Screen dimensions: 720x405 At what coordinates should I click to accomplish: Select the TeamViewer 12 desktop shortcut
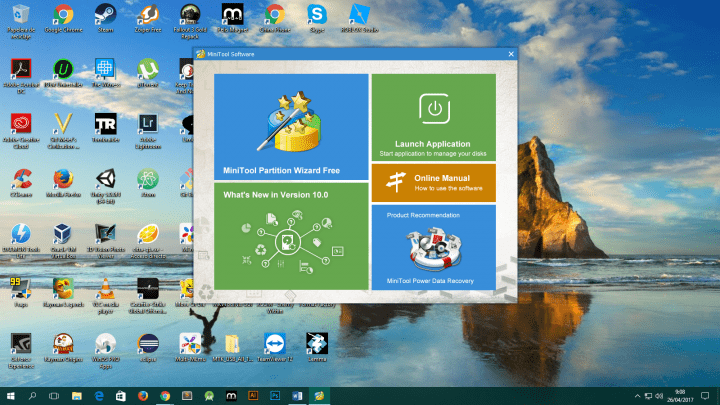click(x=275, y=348)
